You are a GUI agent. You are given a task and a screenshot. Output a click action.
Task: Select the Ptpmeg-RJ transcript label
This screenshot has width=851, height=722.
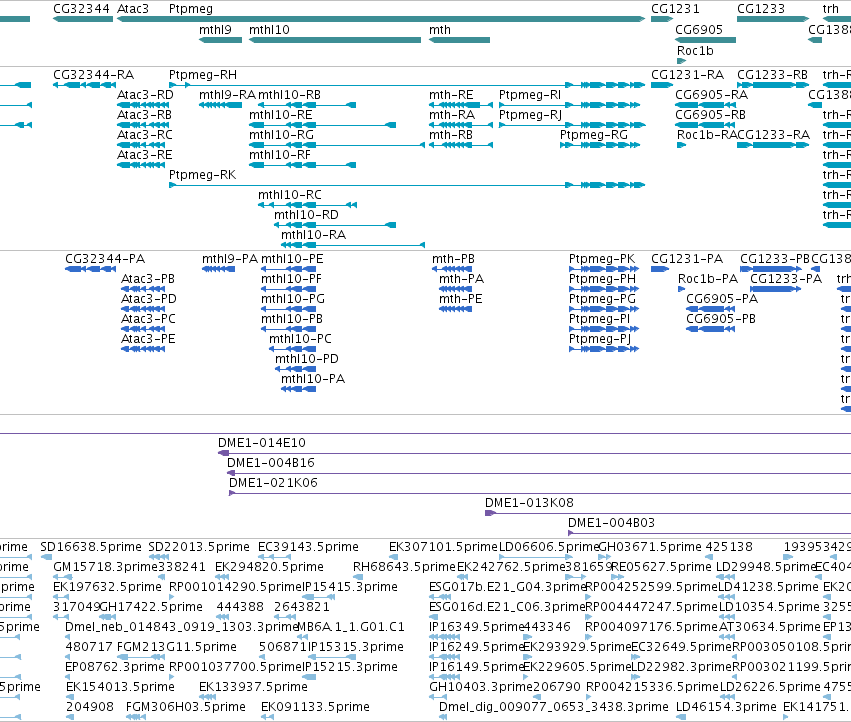click(x=530, y=115)
